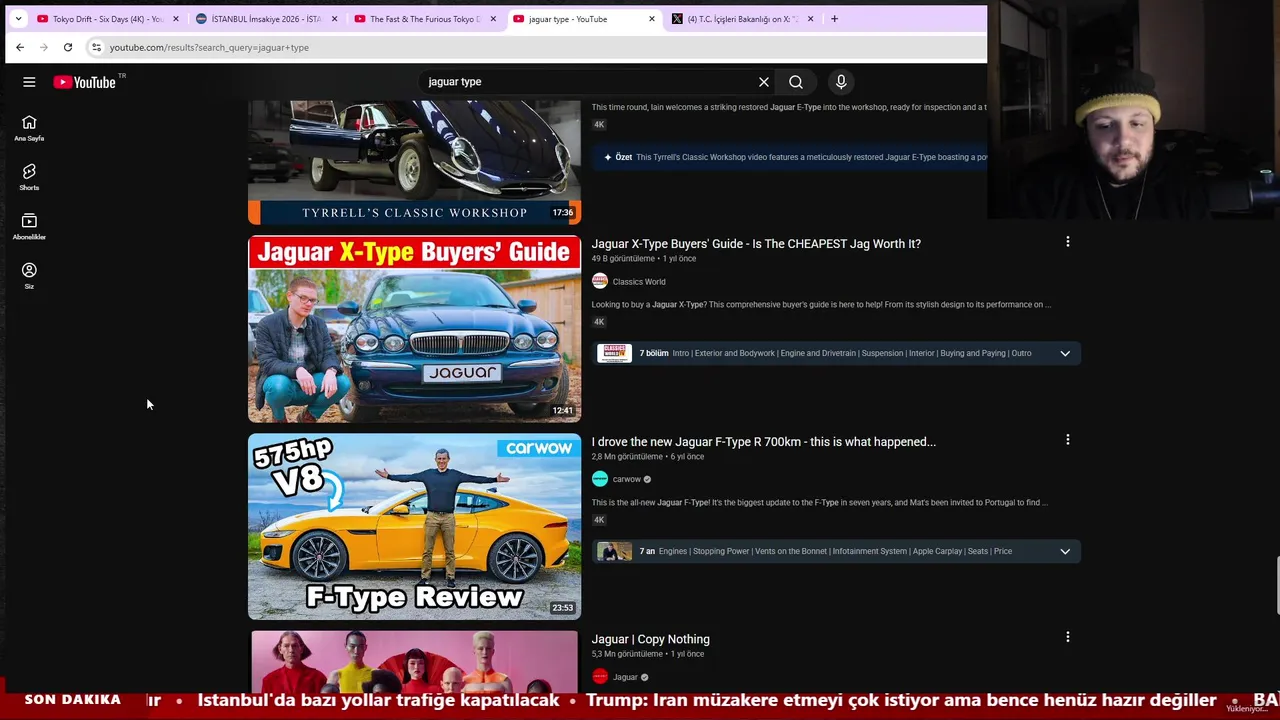Click the Özet summary row for Tyrrell's video

(790, 157)
